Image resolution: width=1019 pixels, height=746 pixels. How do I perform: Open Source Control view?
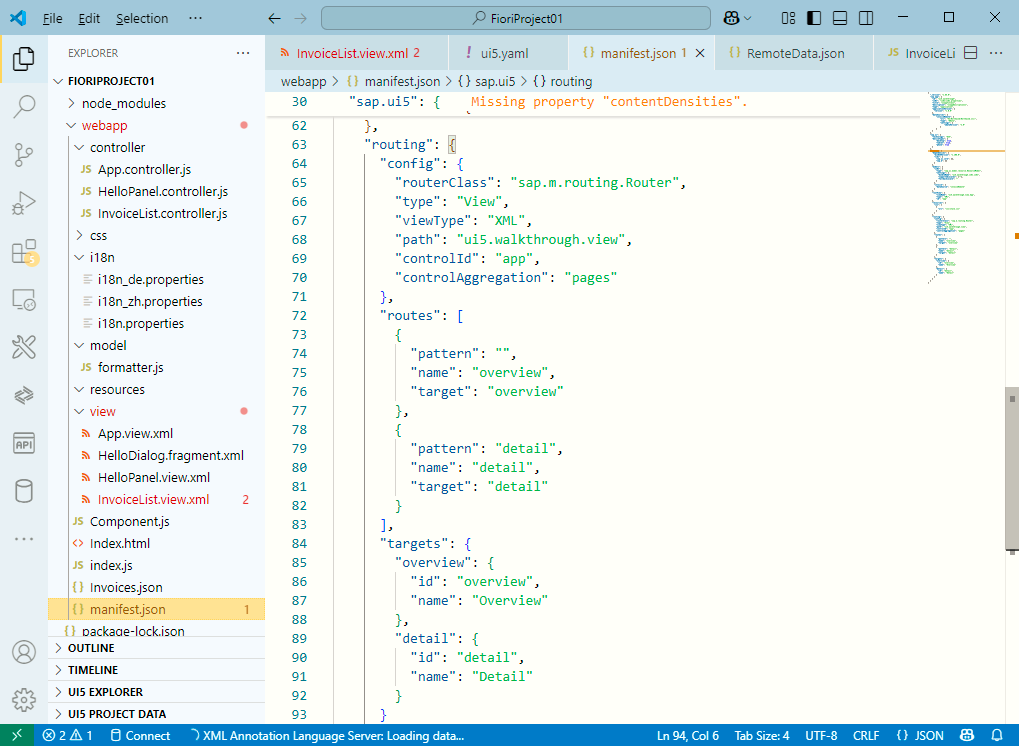(23, 155)
